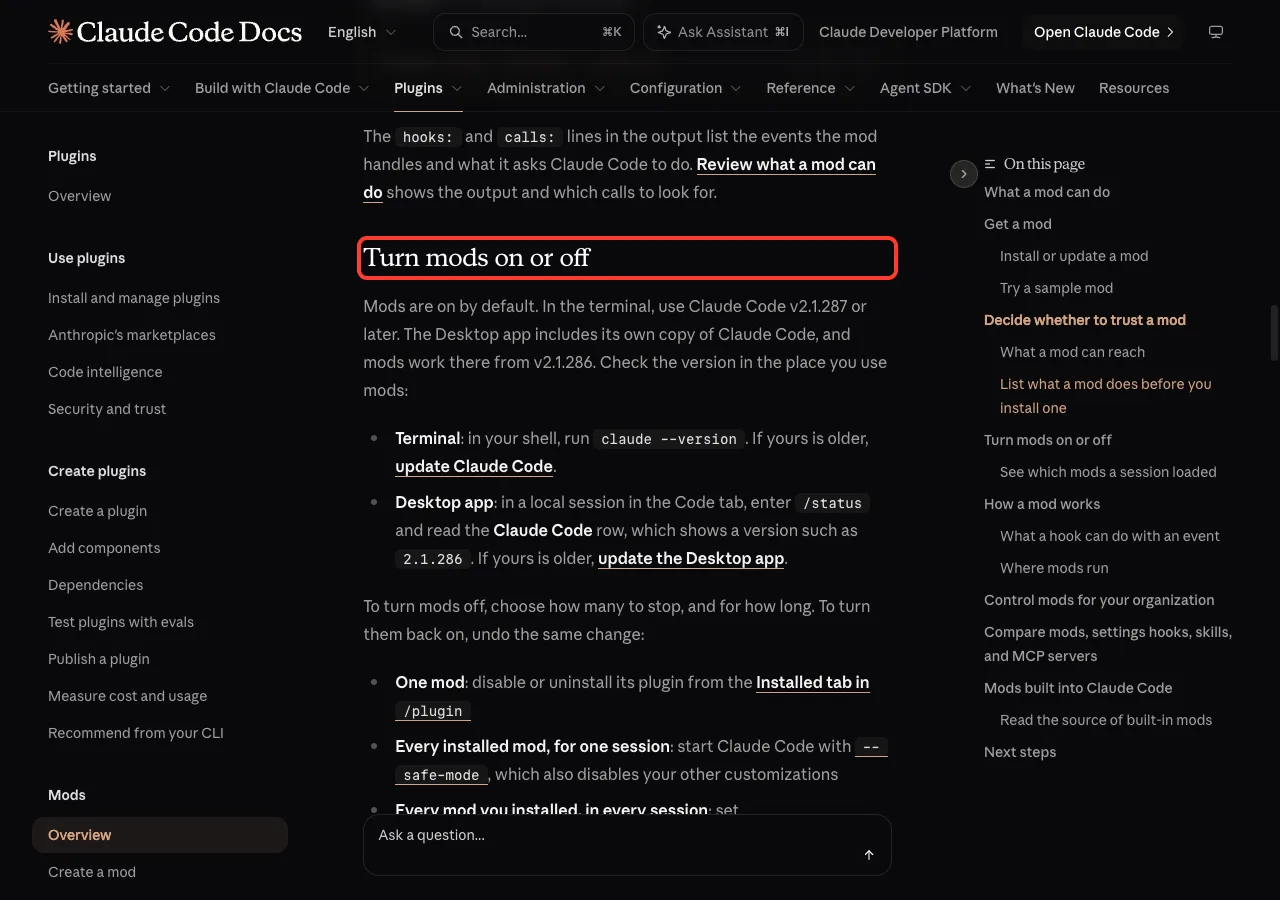Jump to Decide whether to trust a mod
The image size is (1280, 900).
coord(1085,320)
